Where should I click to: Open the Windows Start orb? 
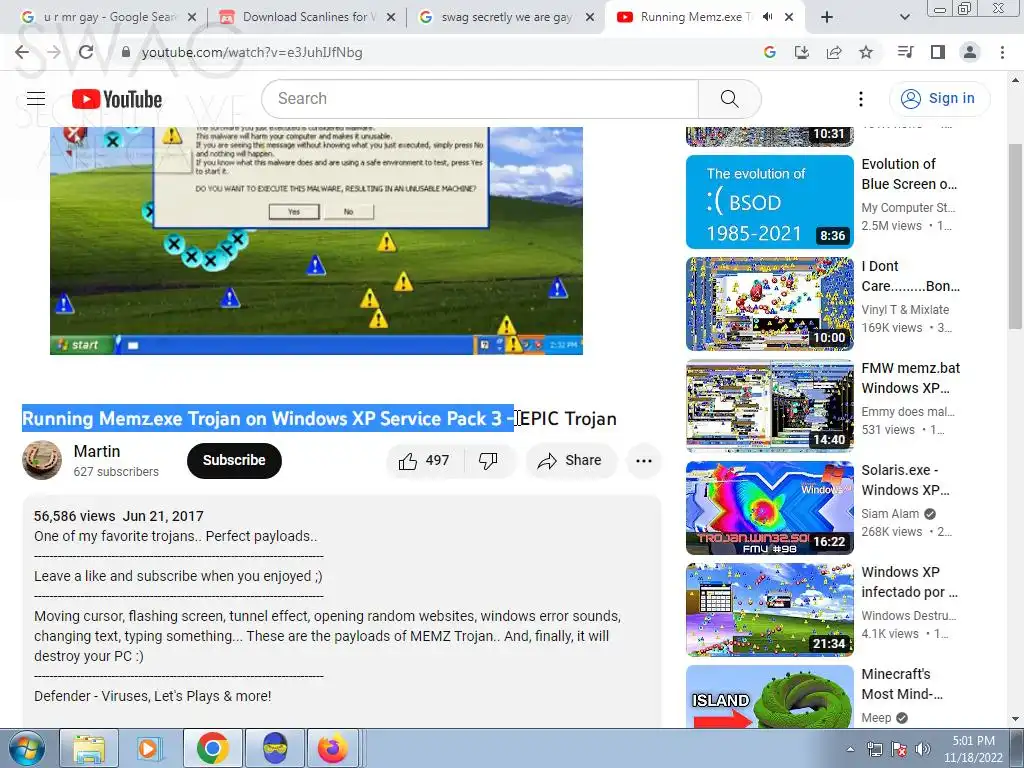tap(27, 748)
